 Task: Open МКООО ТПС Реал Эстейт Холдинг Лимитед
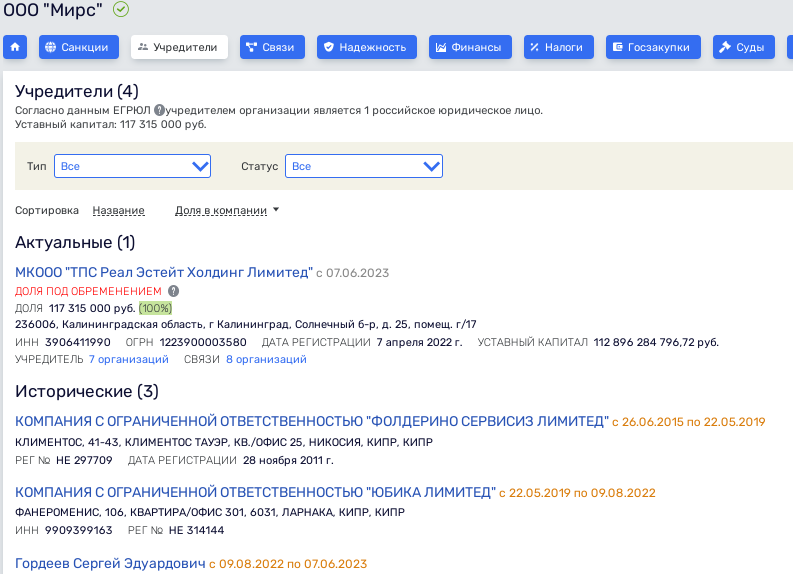(164, 272)
